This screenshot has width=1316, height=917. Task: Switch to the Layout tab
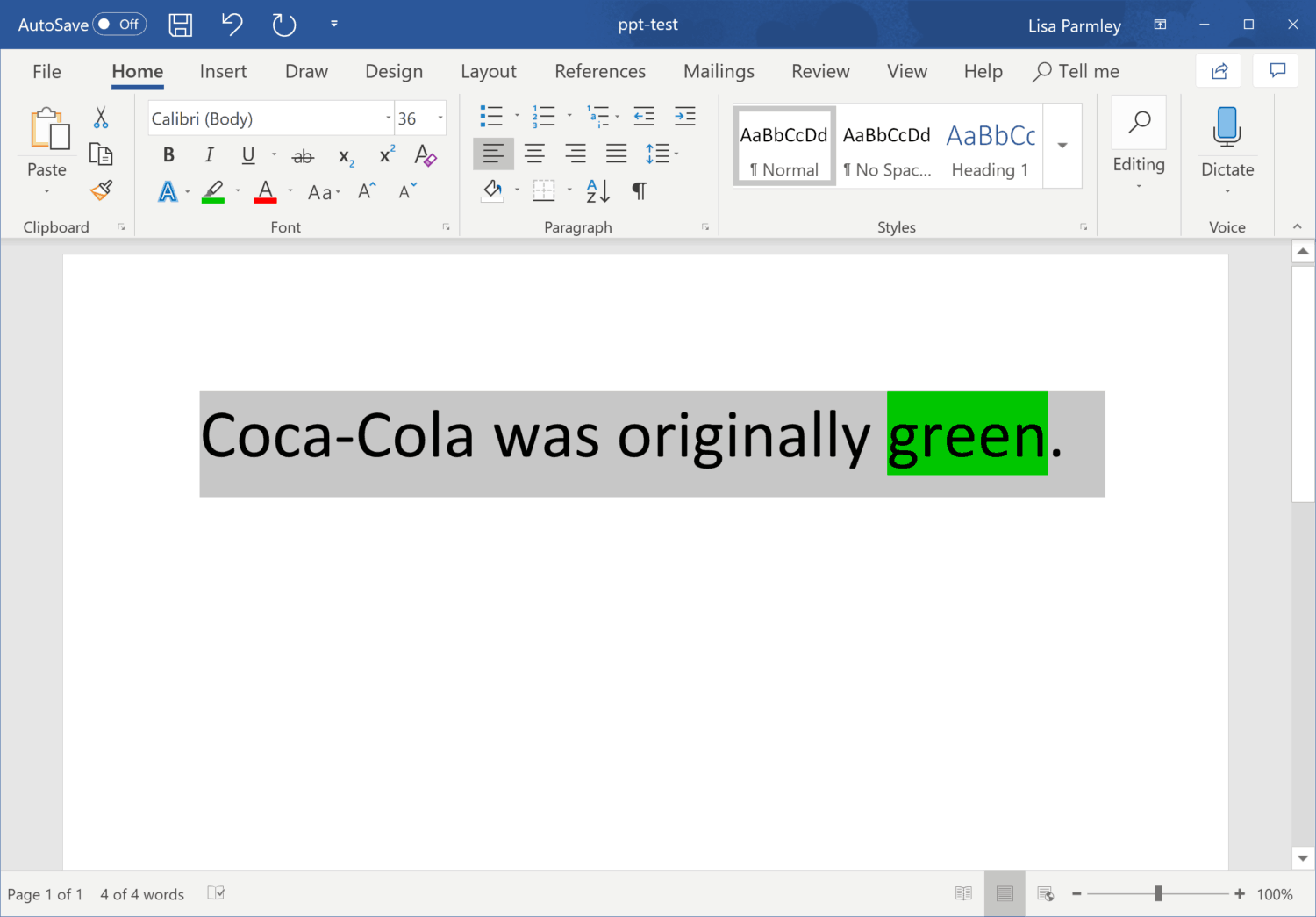(x=489, y=71)
